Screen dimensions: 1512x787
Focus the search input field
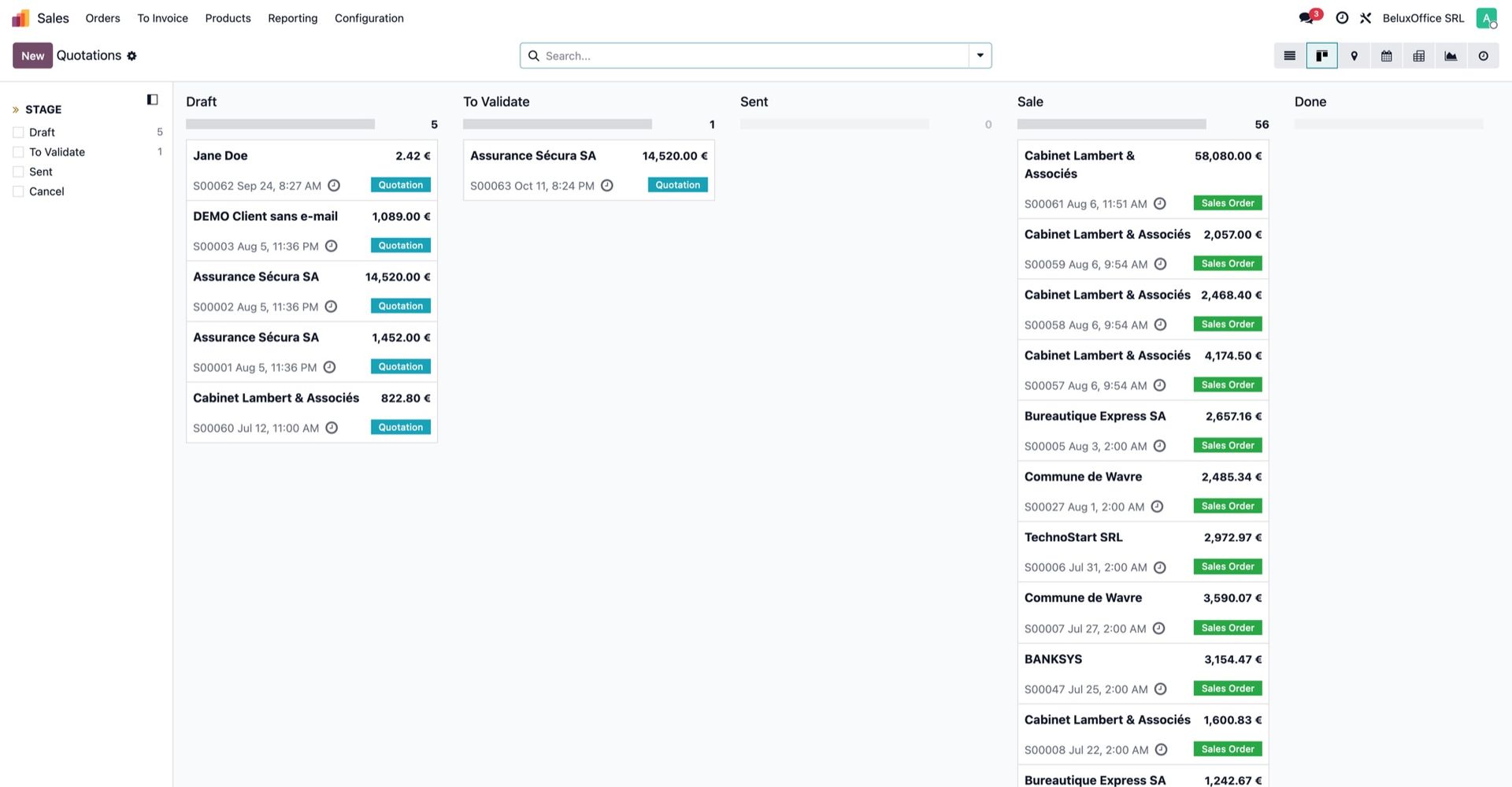754,56
